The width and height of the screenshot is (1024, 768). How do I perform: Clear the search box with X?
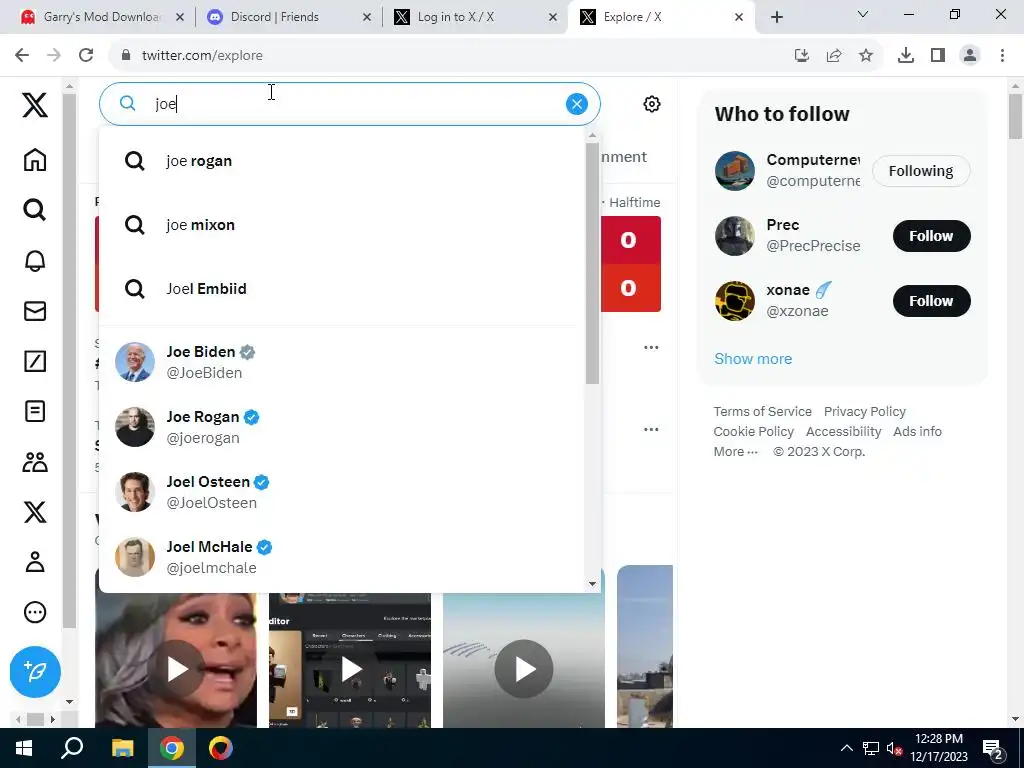pyautogui.click(x=577, y=104)
